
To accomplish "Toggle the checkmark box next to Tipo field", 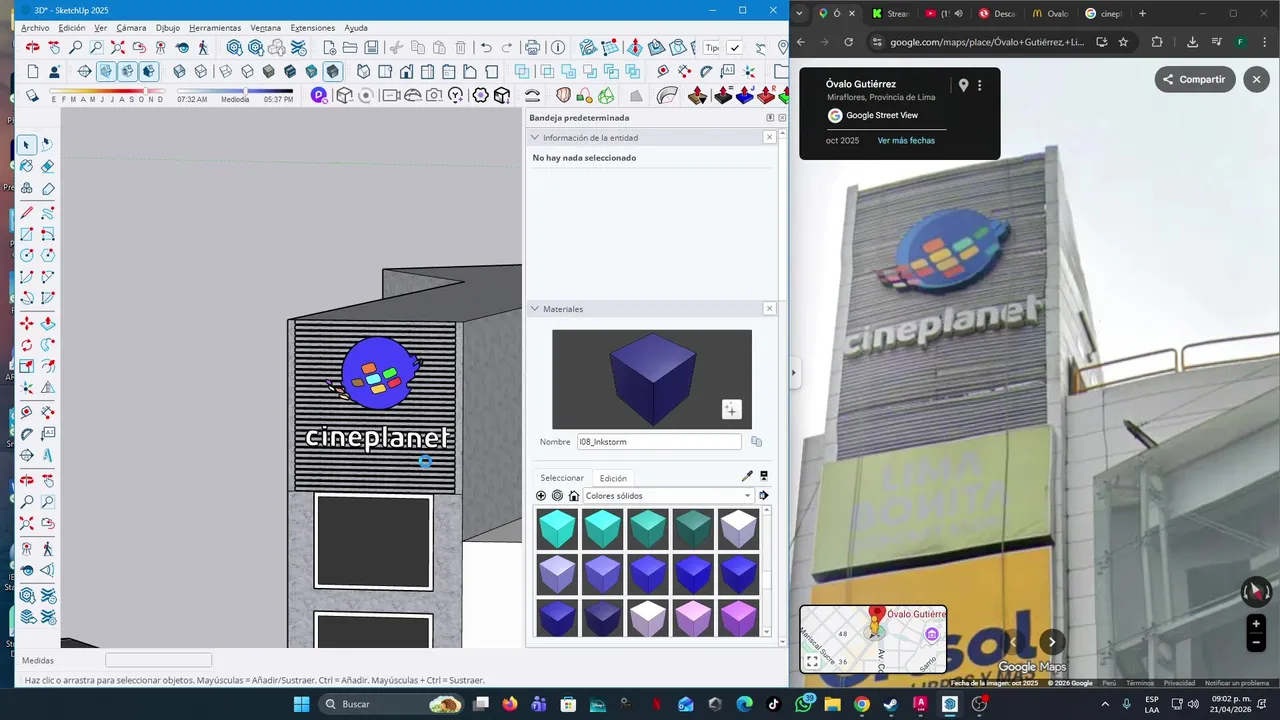I will 734,47.
